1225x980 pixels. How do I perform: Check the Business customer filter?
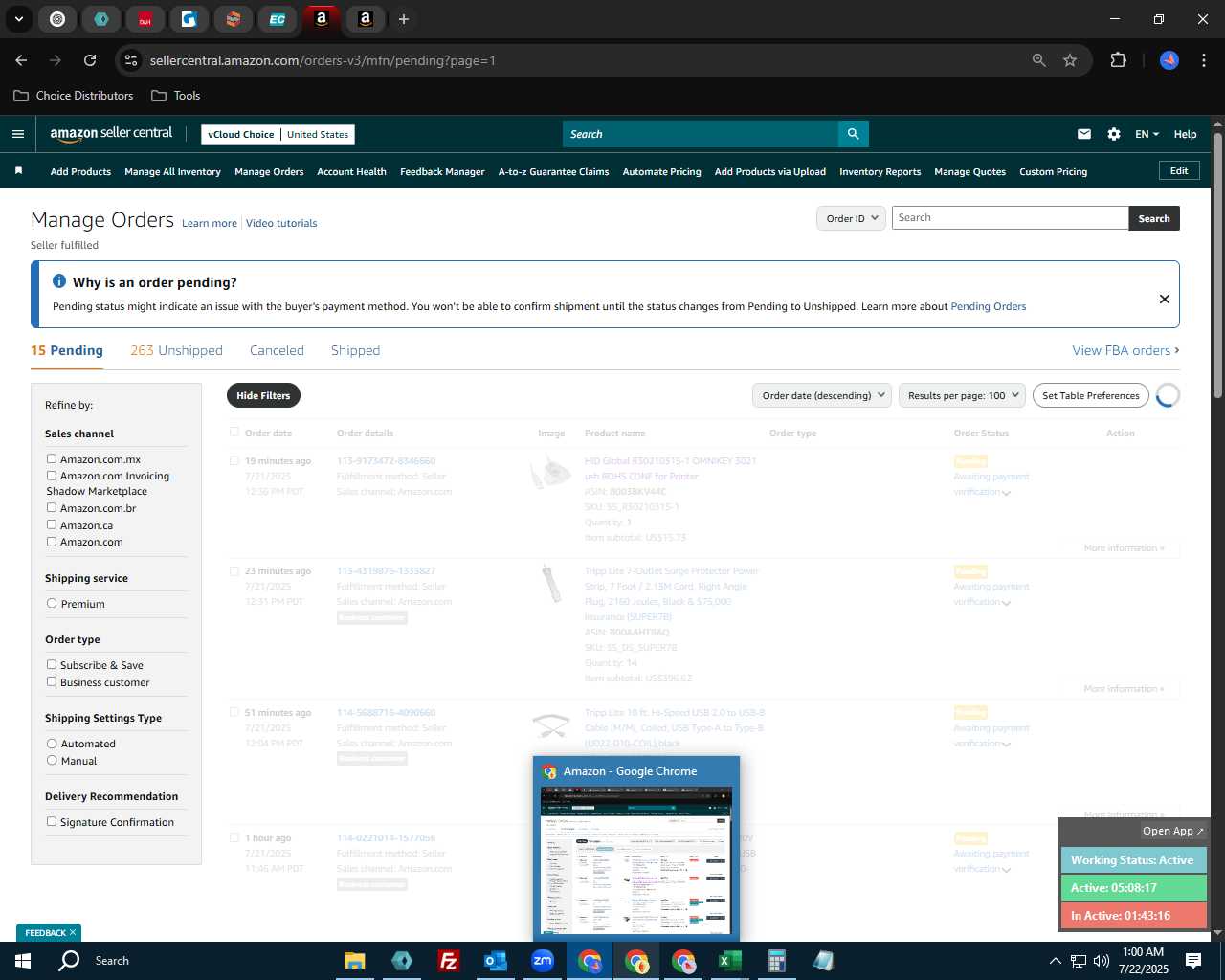[52, 682]
